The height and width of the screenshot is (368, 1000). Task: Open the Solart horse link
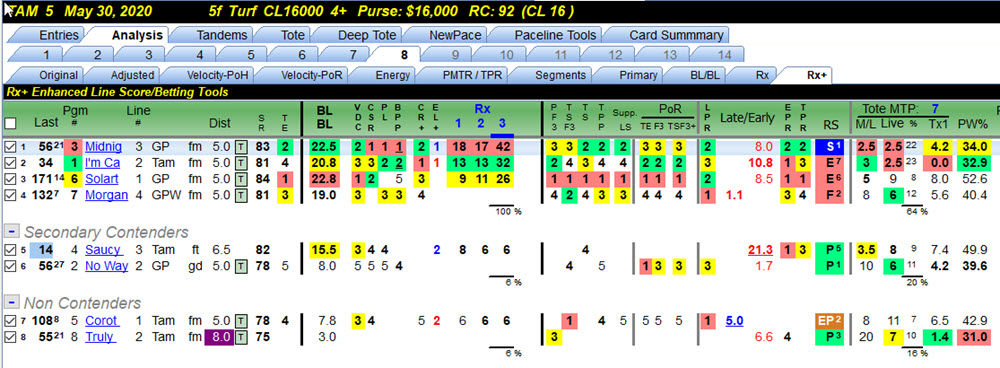click(102, 179)
